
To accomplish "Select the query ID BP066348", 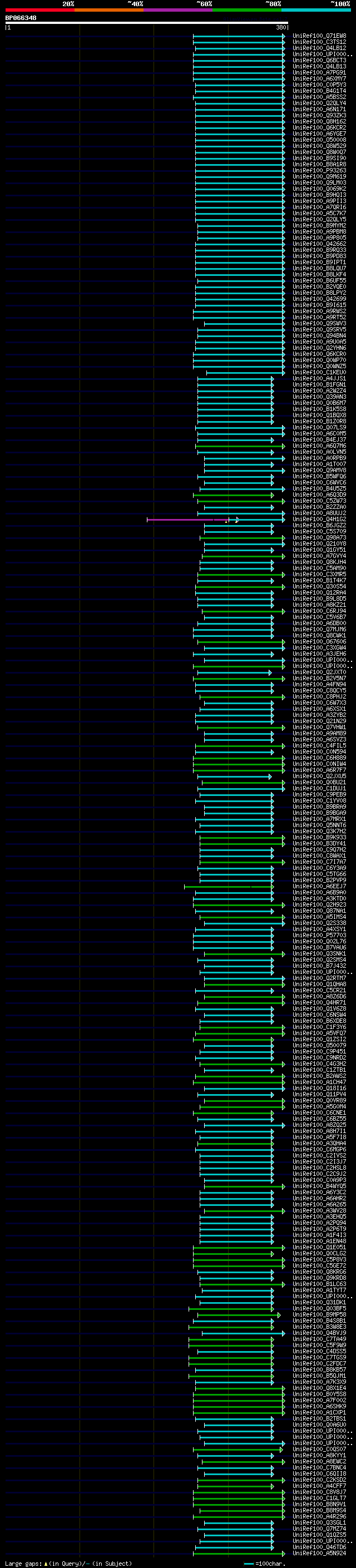I will click(x=21, y=18).
